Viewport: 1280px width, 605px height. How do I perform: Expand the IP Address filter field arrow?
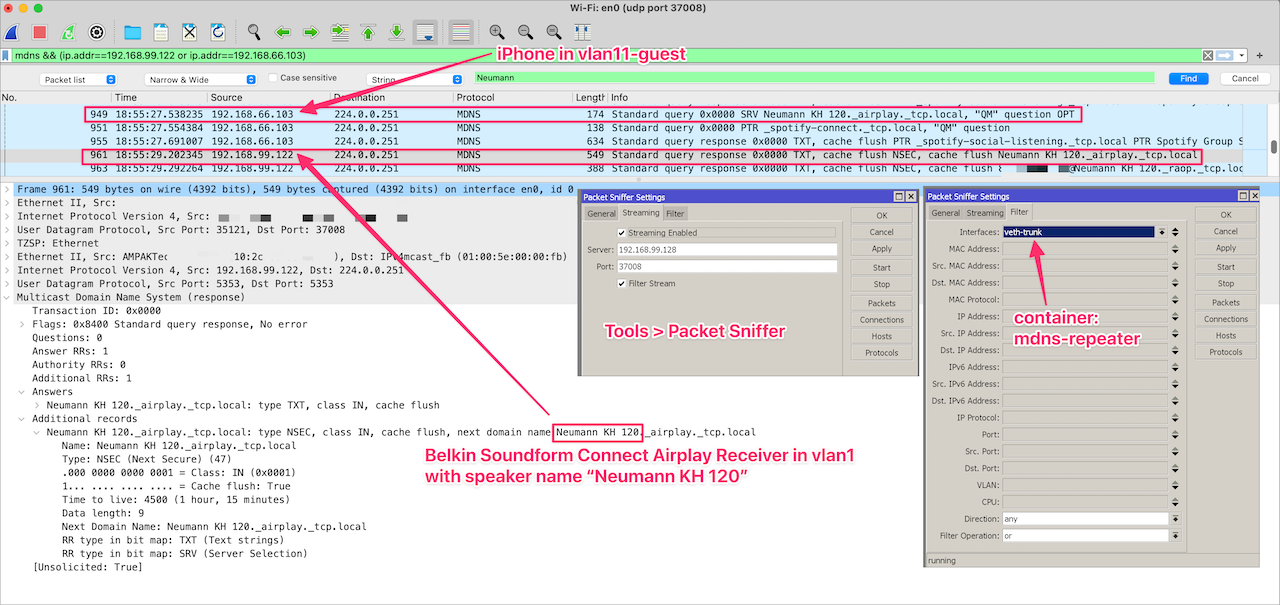(x=1175, y=316)
